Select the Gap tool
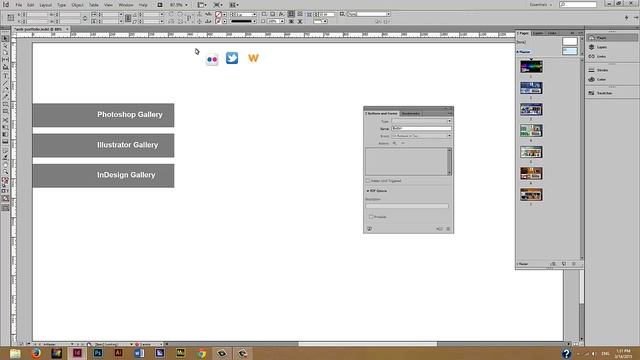This screenshot has height=360, width=640. [x=5, y=60]
